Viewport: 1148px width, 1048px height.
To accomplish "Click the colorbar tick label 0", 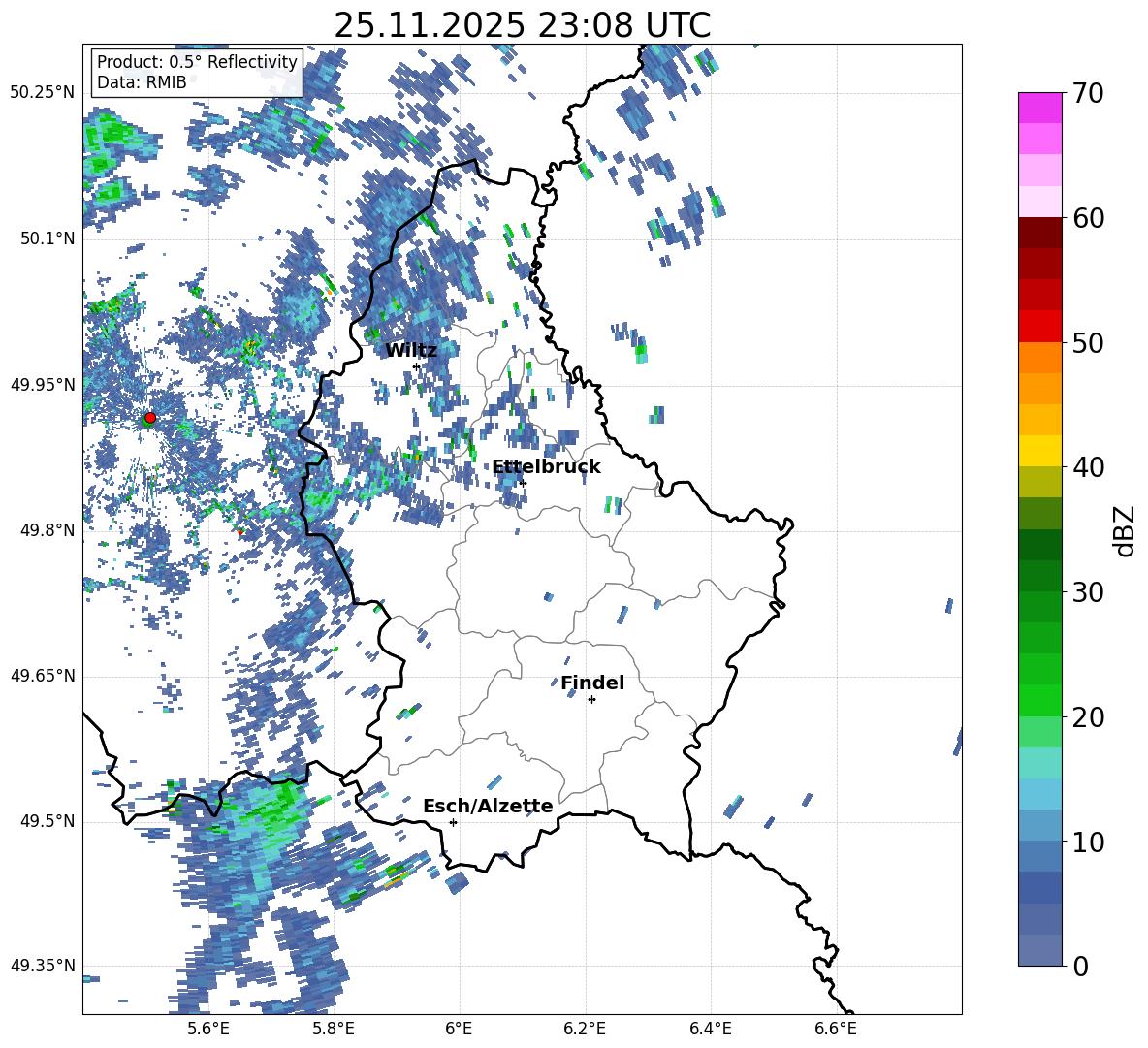I will pyautogui.click(x=1080, y=966).
